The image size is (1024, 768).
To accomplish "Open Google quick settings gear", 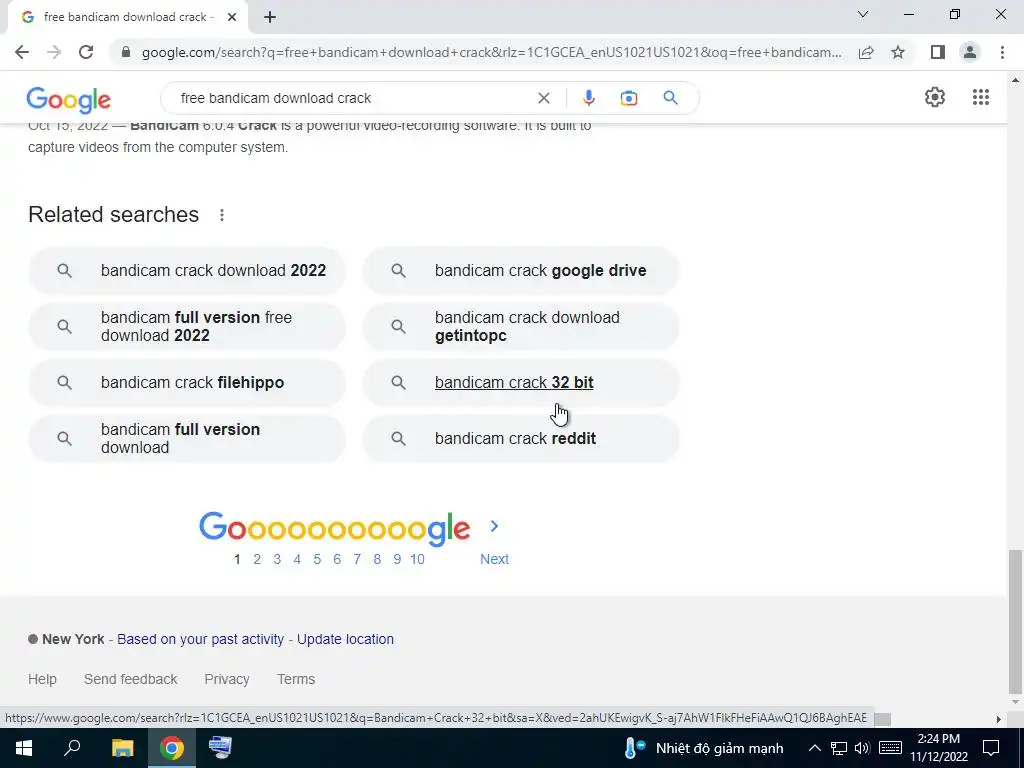I will 935,97.
